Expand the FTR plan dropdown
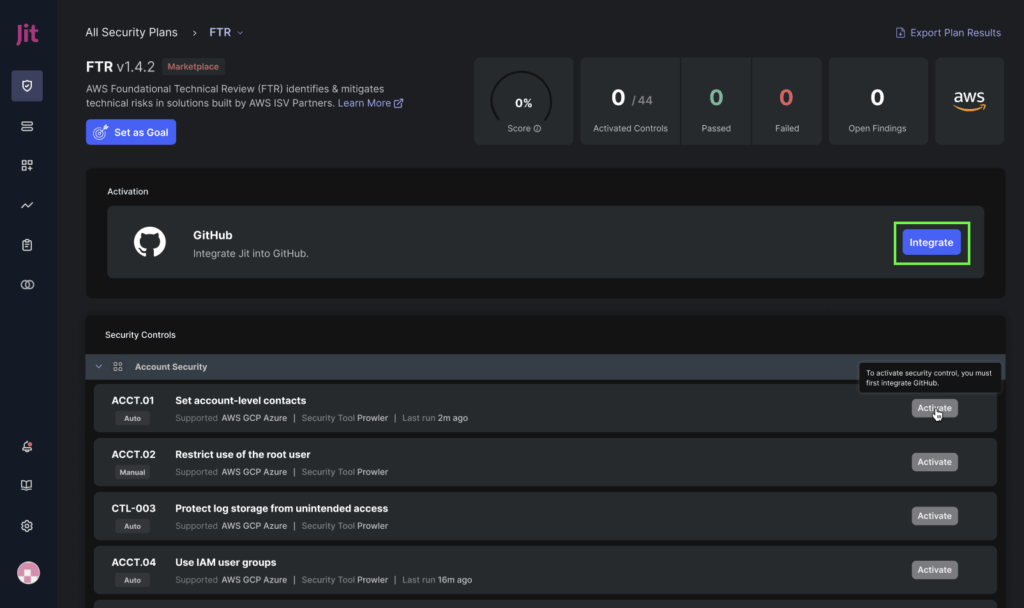 coord(226,32)
